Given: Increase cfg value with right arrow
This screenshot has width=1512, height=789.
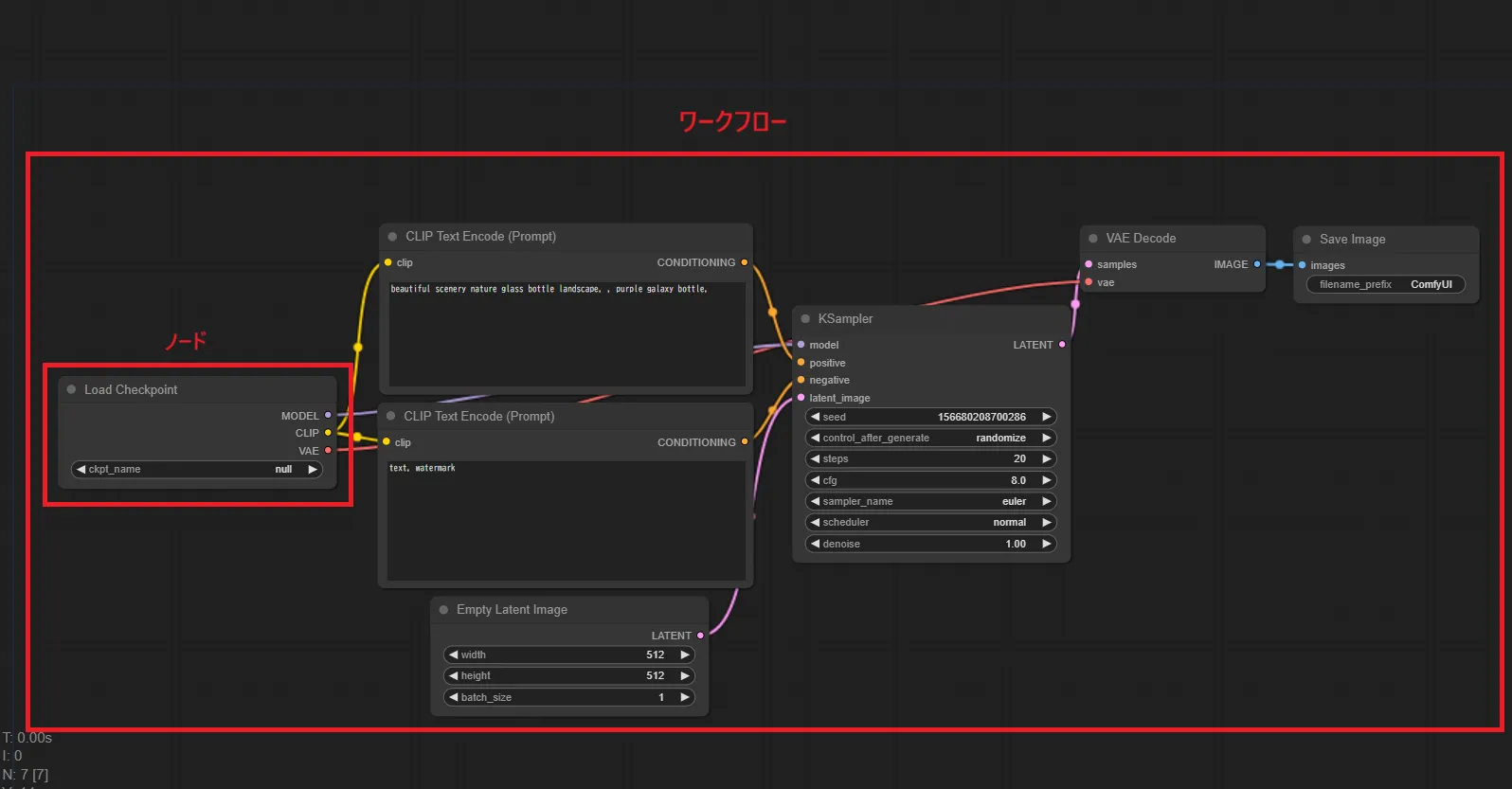Looking at the screenshot, I should (x=1046, y=480).
